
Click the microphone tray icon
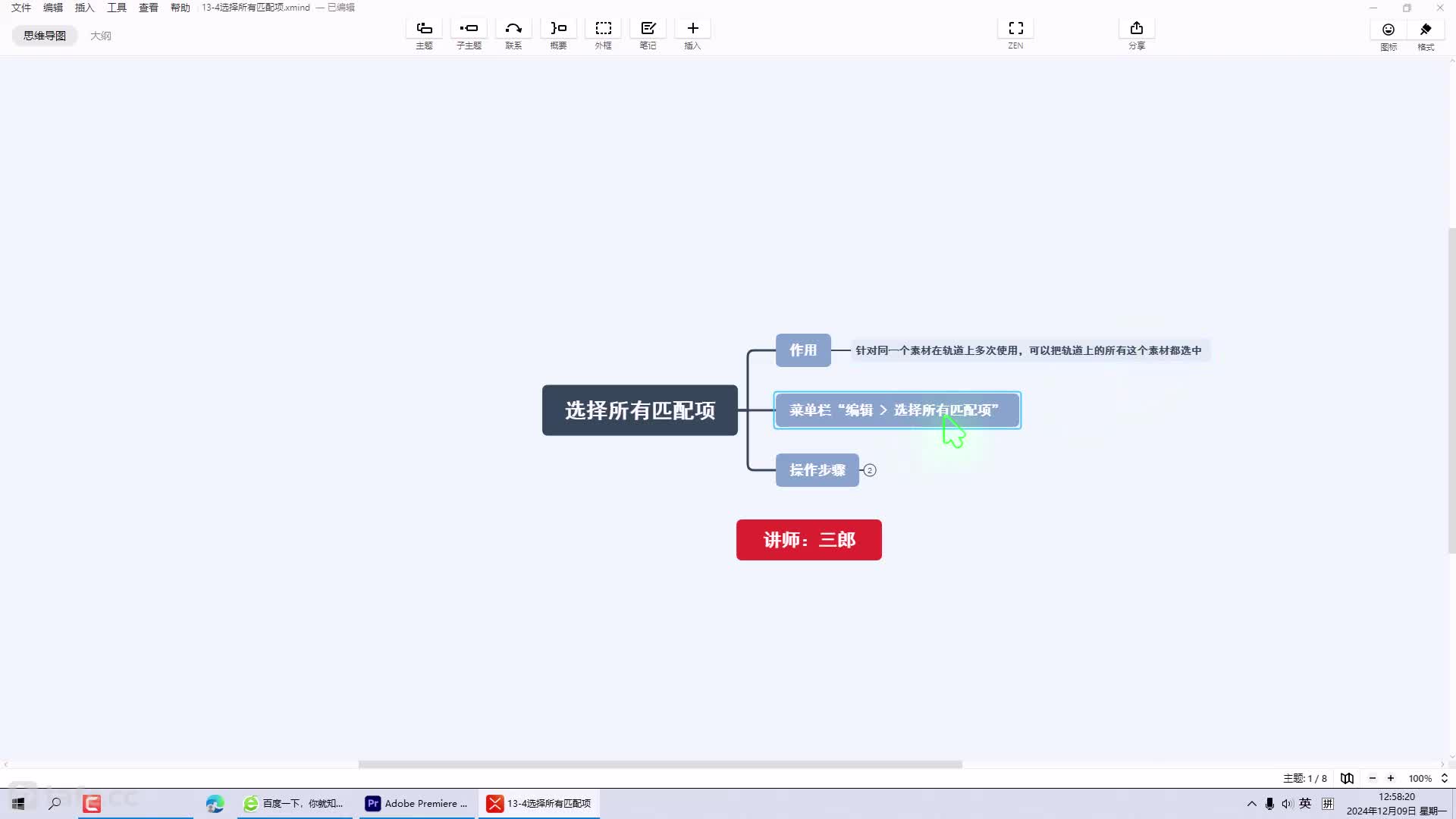(1269, 803)
